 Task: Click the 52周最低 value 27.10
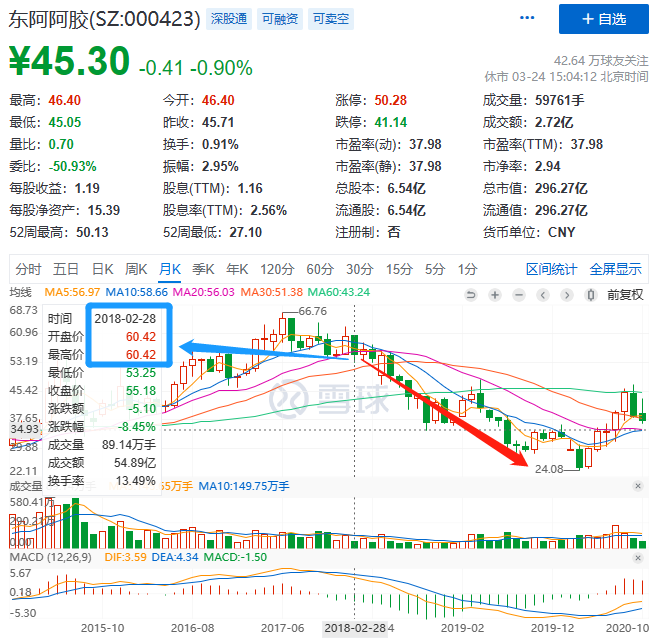tap(245, 232)
